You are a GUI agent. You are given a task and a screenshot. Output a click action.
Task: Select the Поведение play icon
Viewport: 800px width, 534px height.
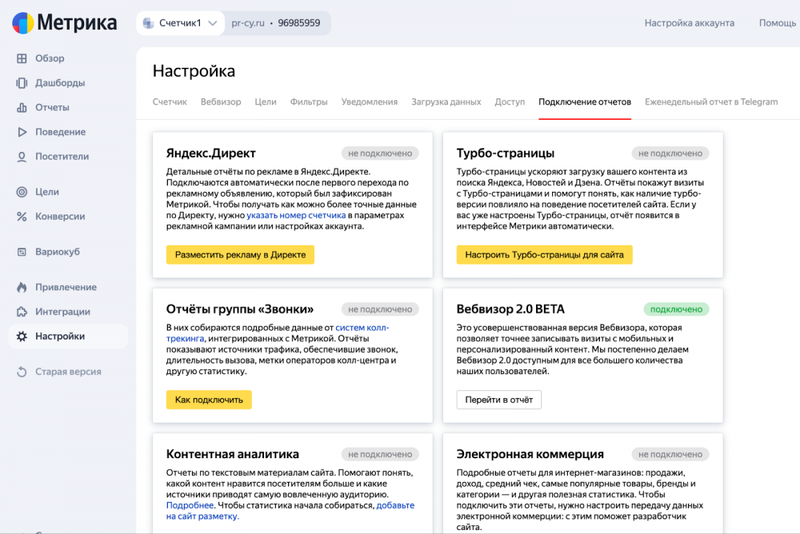[21, 132]
